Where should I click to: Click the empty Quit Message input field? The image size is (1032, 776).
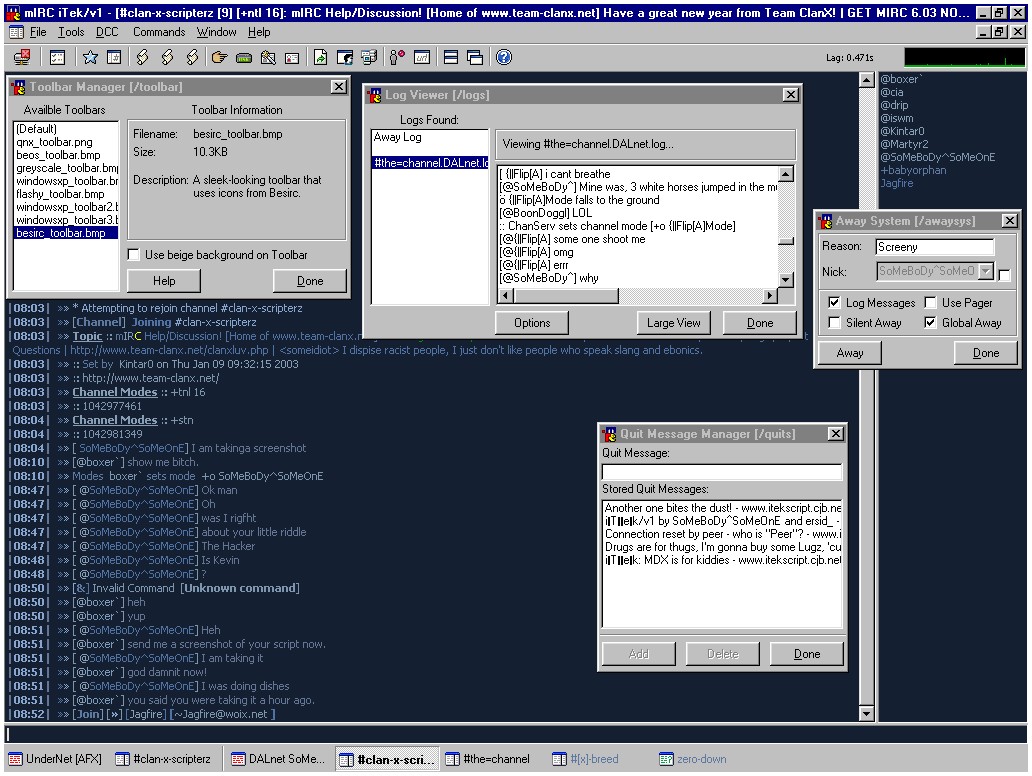click(x=722, y=472)
